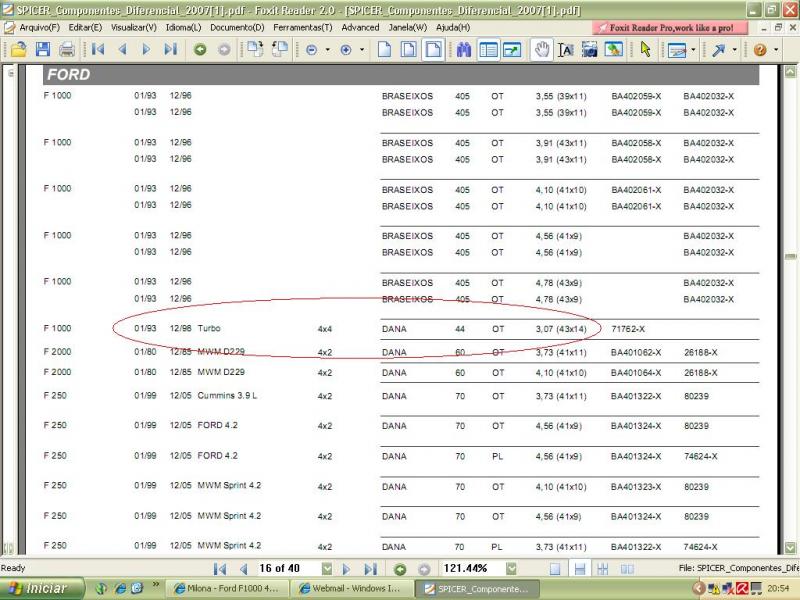Toggle the navigation panel button
Viewport: 800px width, 600px height.
[x=488, y=49]
